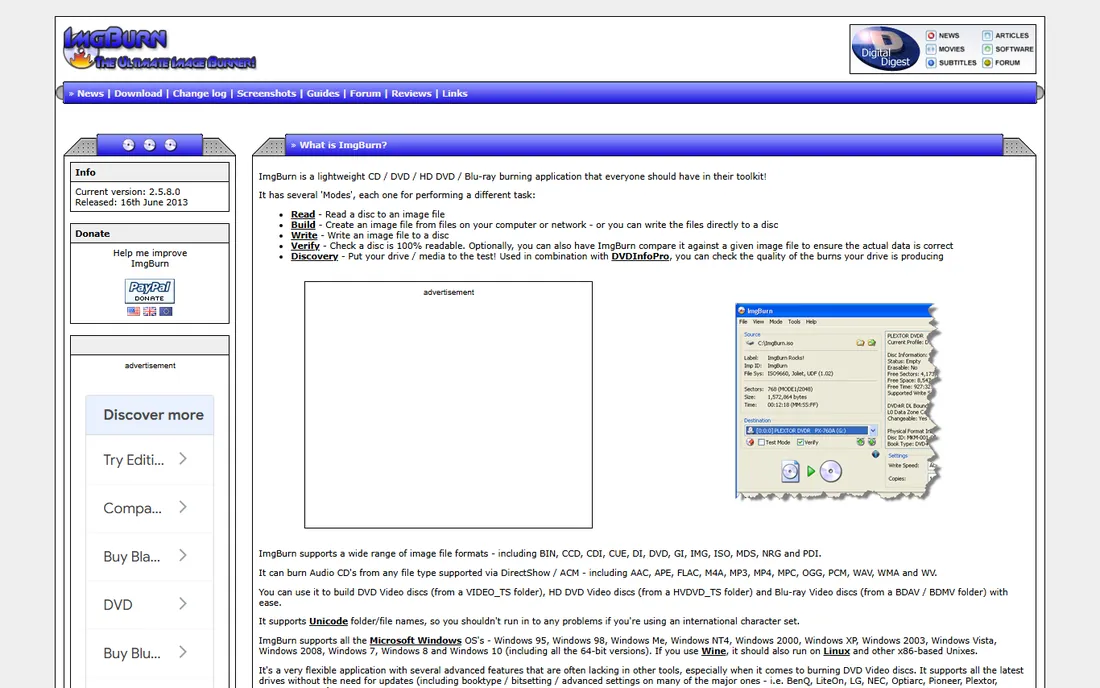Open Digital Digest Software link

[1007, 49]
